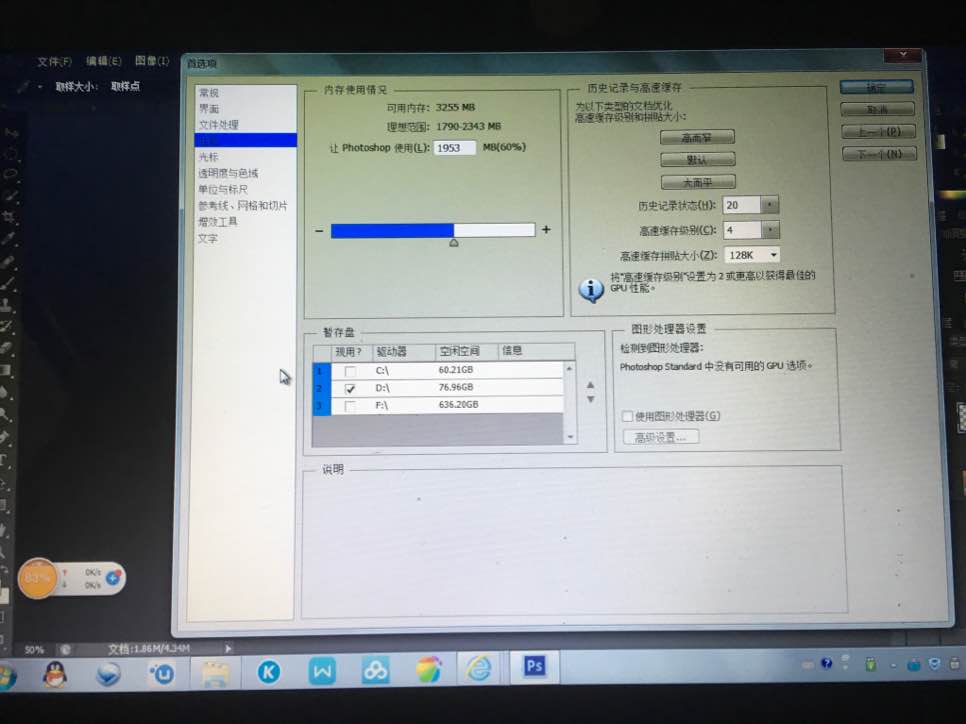Enable F:\ as scratch disk
The width and height of the screenshot is (966, 724).
point(350,405)
